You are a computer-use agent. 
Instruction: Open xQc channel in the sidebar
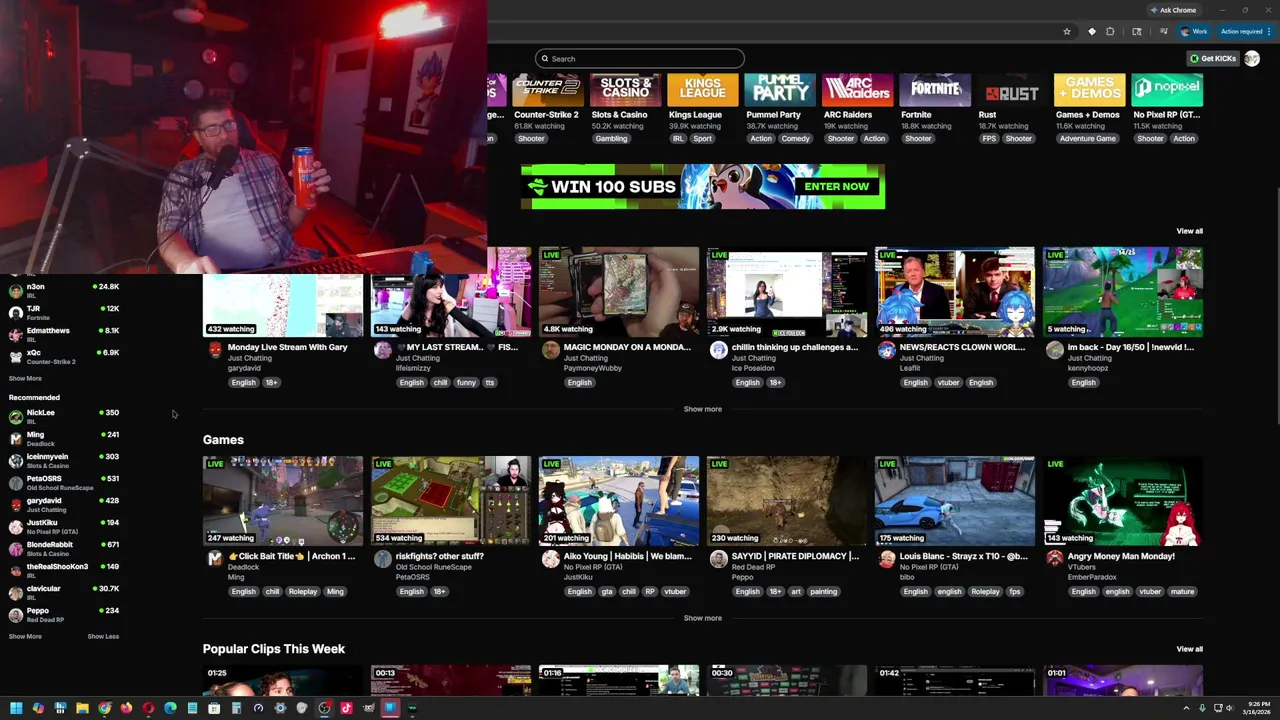pyautogui.click(x=64, y=356)
